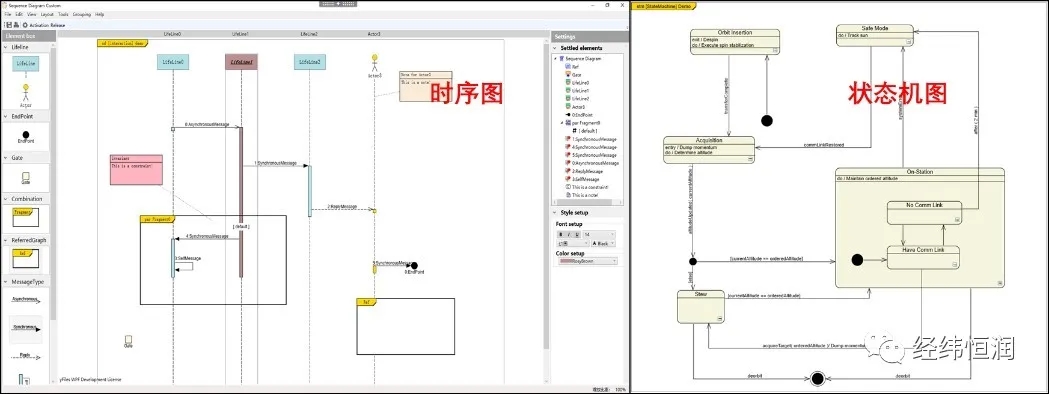
Task: Open the RosyBrown color setup dropdown
Action: (587, 262)
